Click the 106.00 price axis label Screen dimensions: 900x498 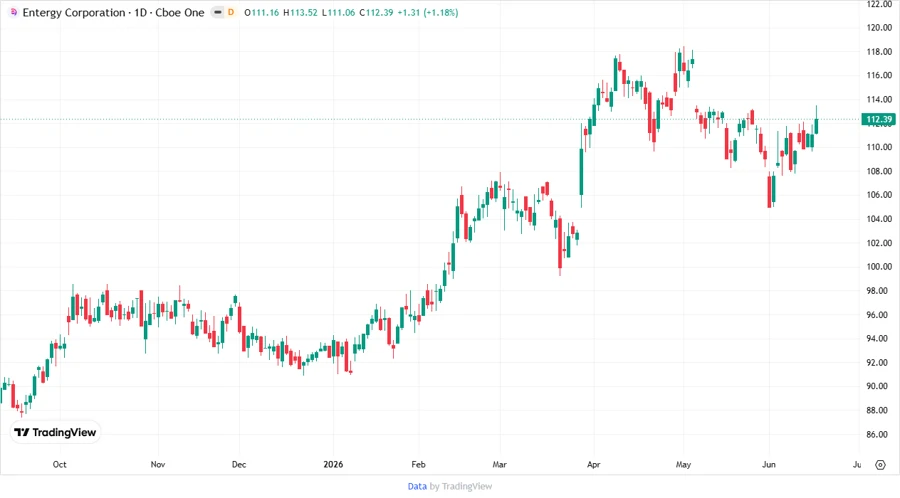coord(879,194)
